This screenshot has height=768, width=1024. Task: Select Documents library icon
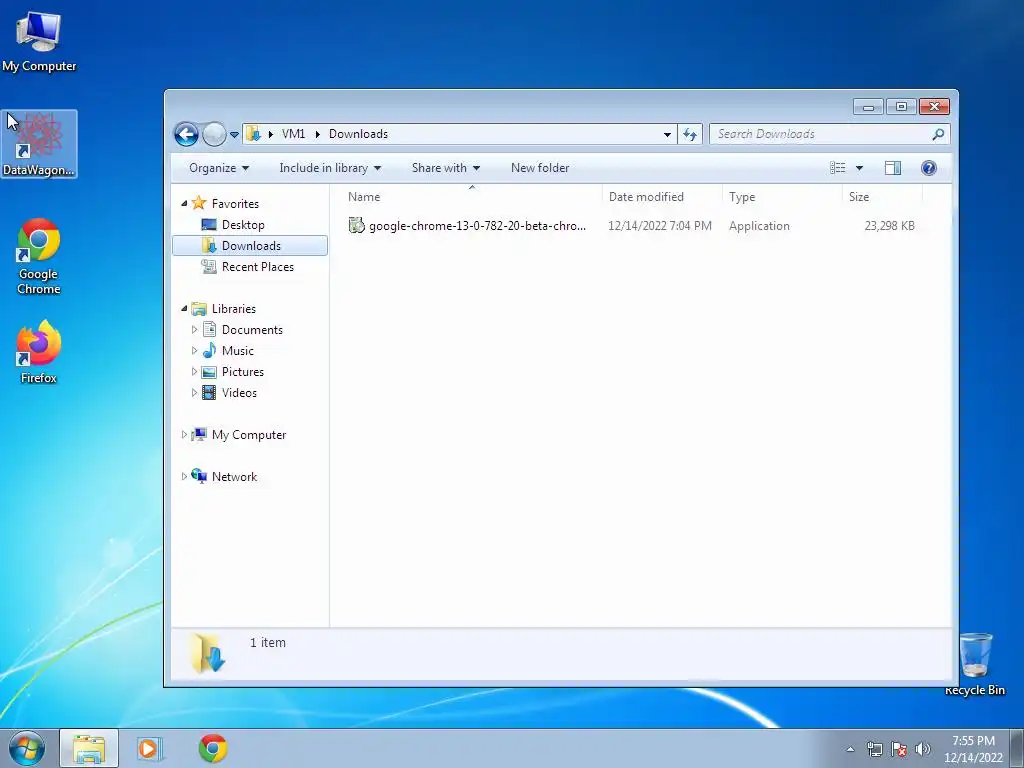pos(209,329)
